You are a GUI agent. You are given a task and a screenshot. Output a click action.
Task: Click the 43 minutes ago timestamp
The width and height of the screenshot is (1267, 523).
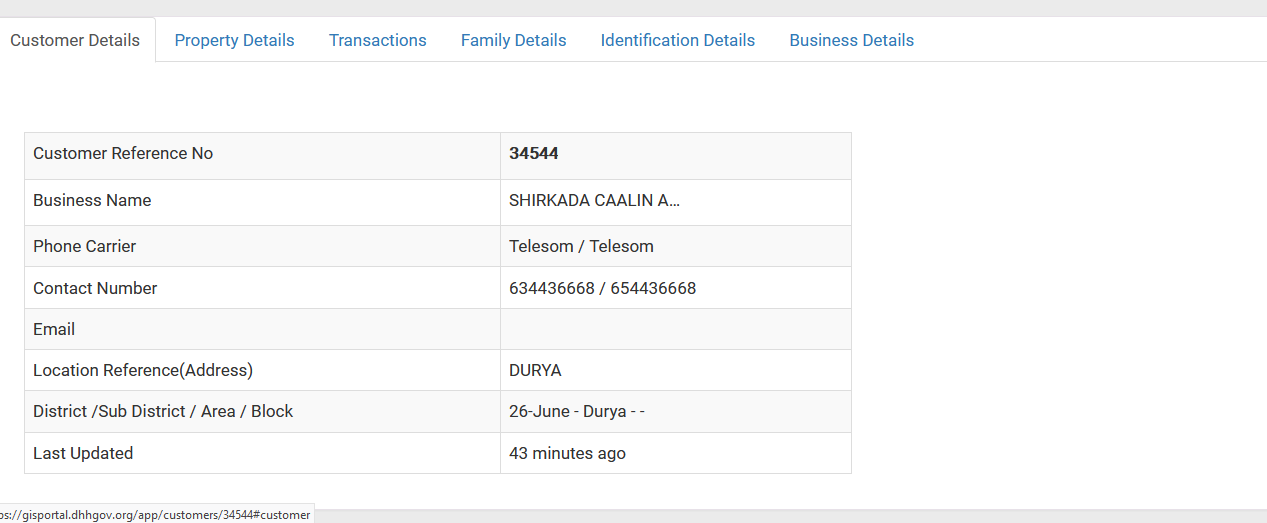[567, 453]
